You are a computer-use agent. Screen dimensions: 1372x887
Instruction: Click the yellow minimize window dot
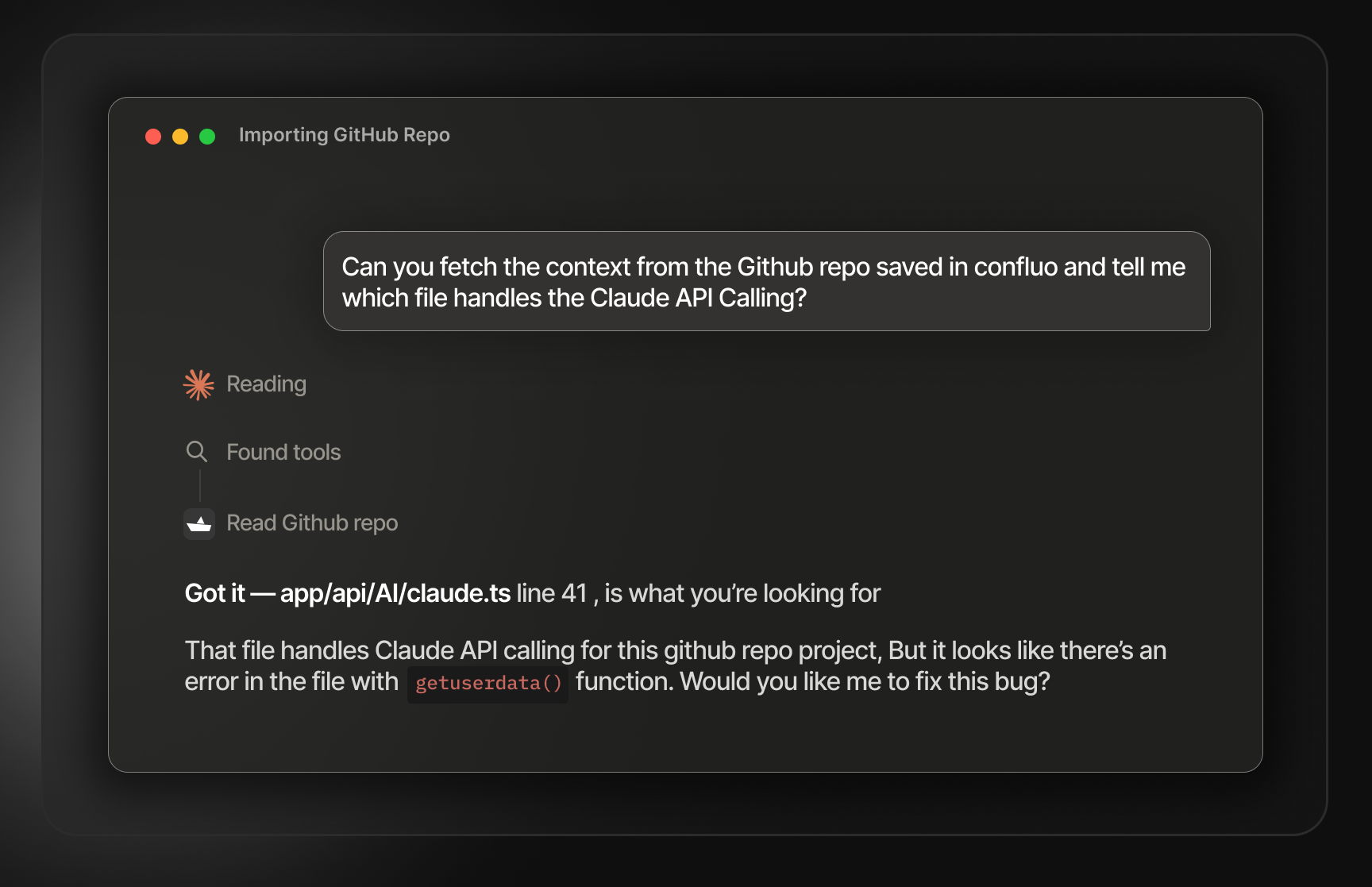pos(180,137)
